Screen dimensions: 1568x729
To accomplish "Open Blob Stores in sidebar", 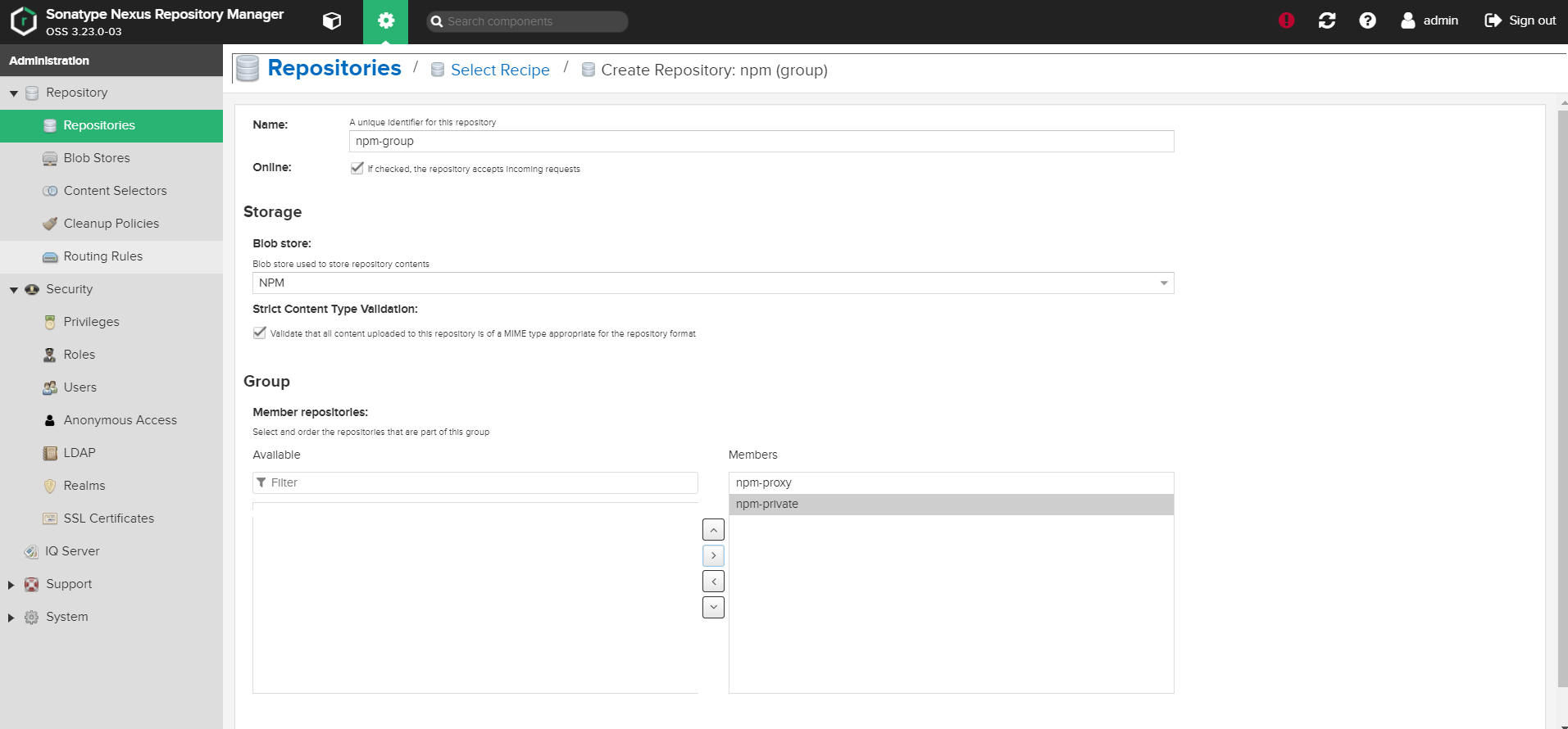I will coord(97,158).
